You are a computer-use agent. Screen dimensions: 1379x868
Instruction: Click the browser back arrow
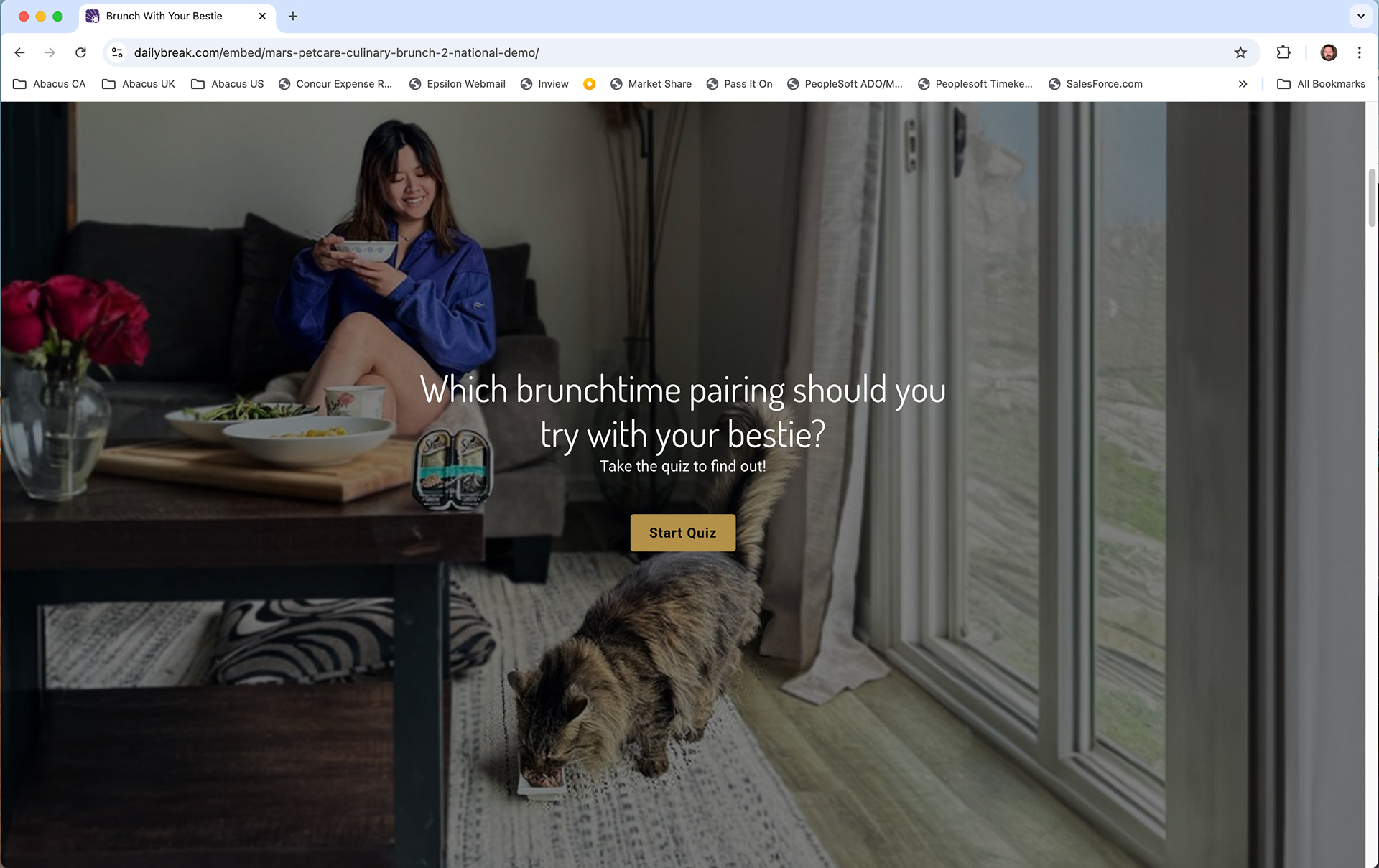tap(20, 52)
